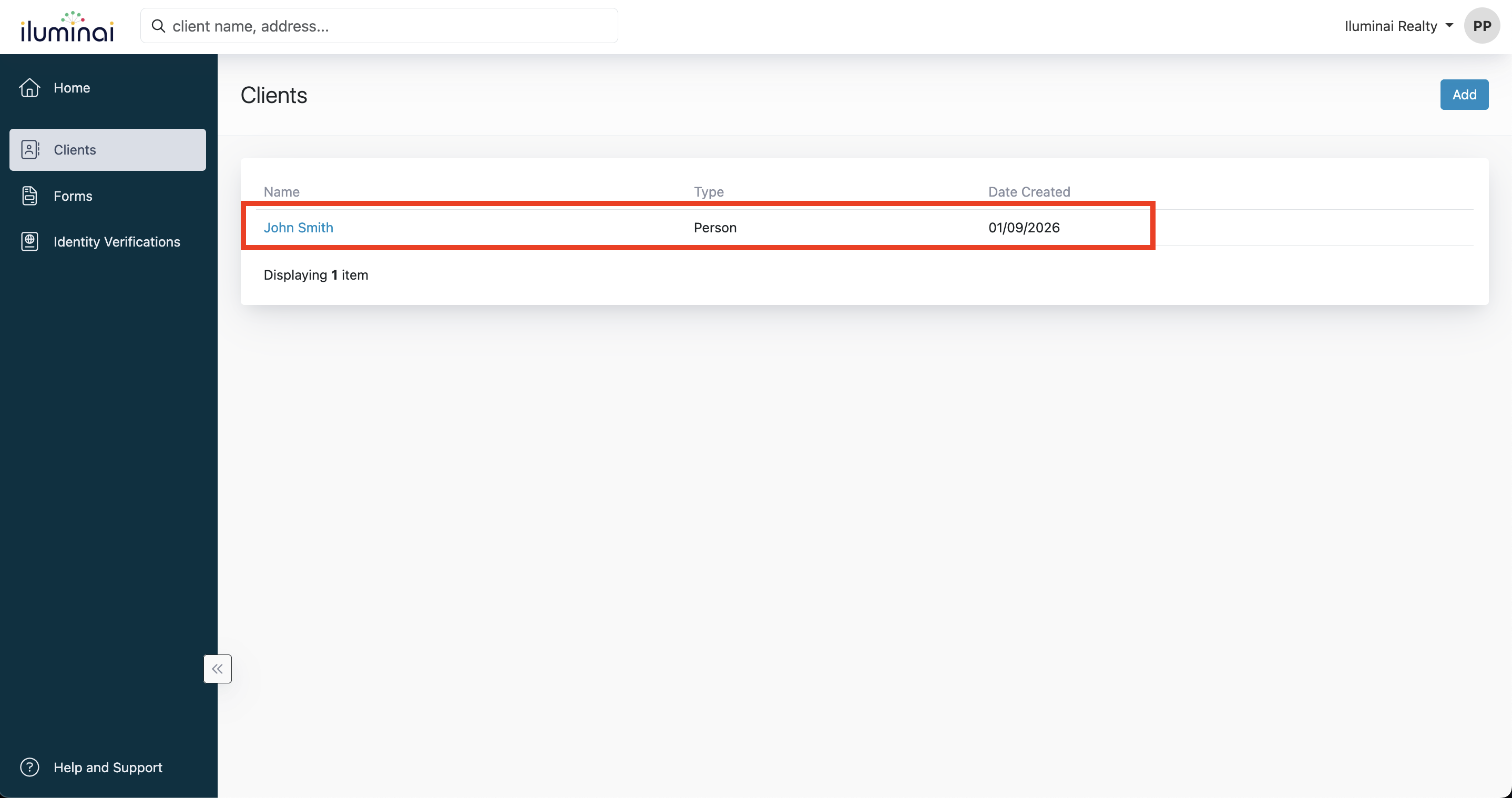
Task: Open Identity Verifications page
Action: coord(117,241)
